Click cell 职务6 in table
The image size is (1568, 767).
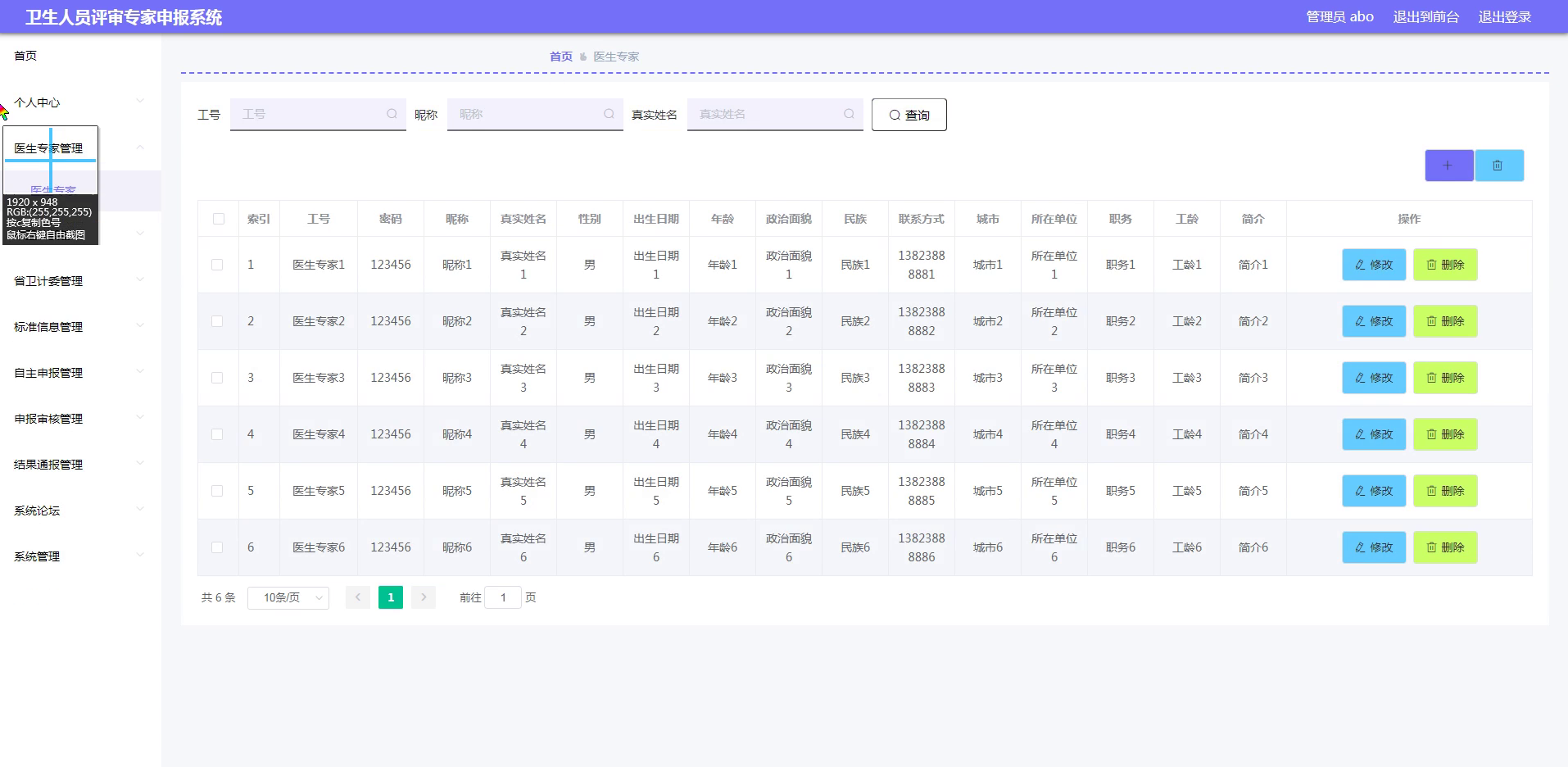click(x=1121, y=547)
